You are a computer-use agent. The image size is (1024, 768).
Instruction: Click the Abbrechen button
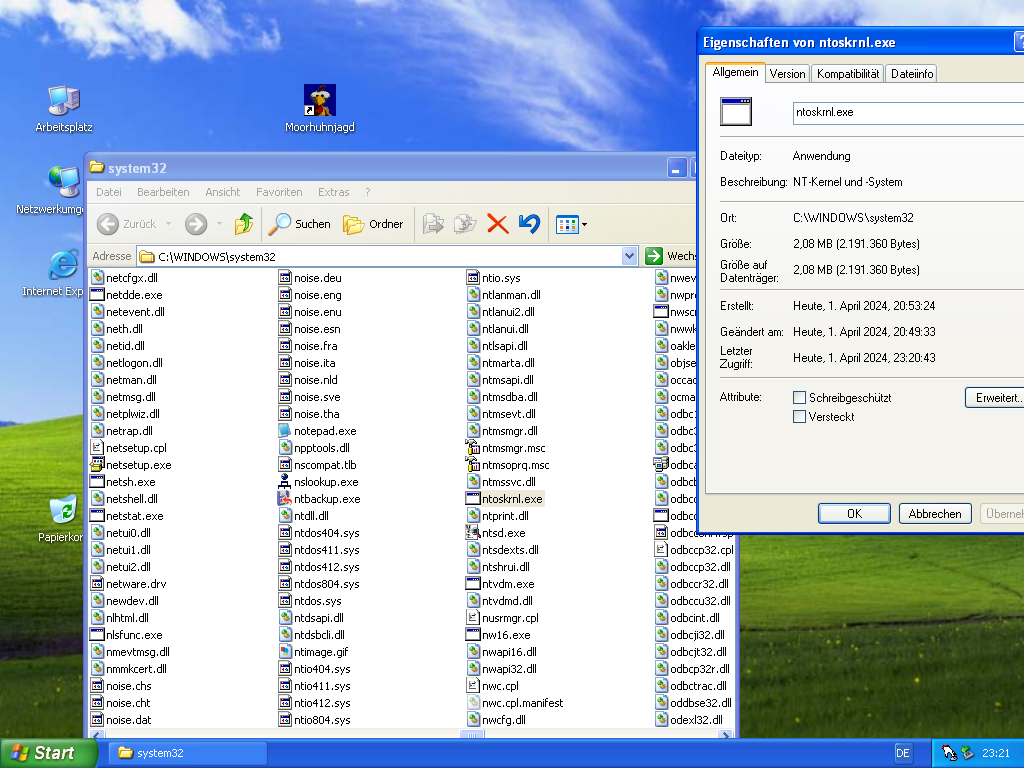(935, 513)
